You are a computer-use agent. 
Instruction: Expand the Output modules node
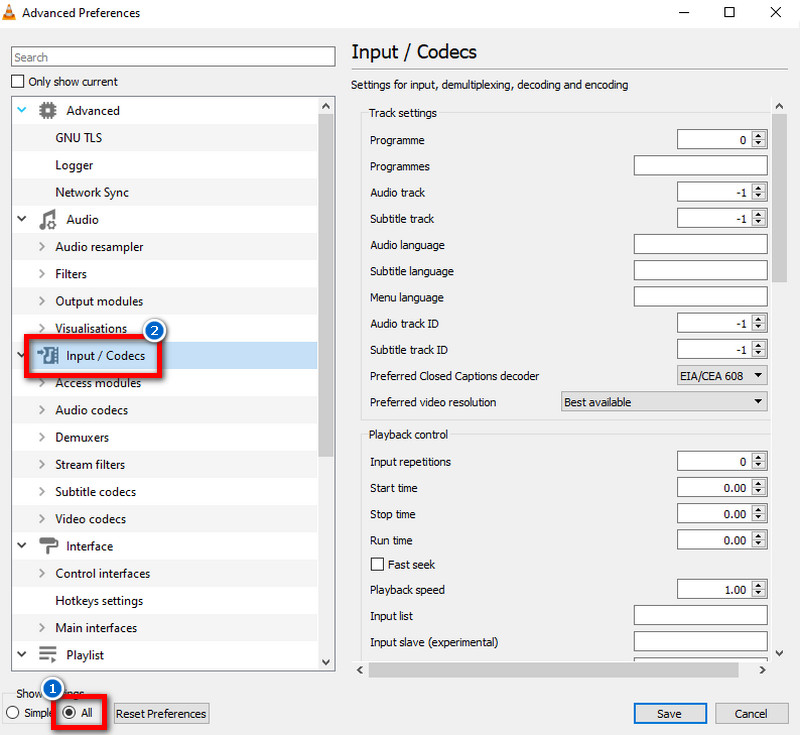point(42,301)
